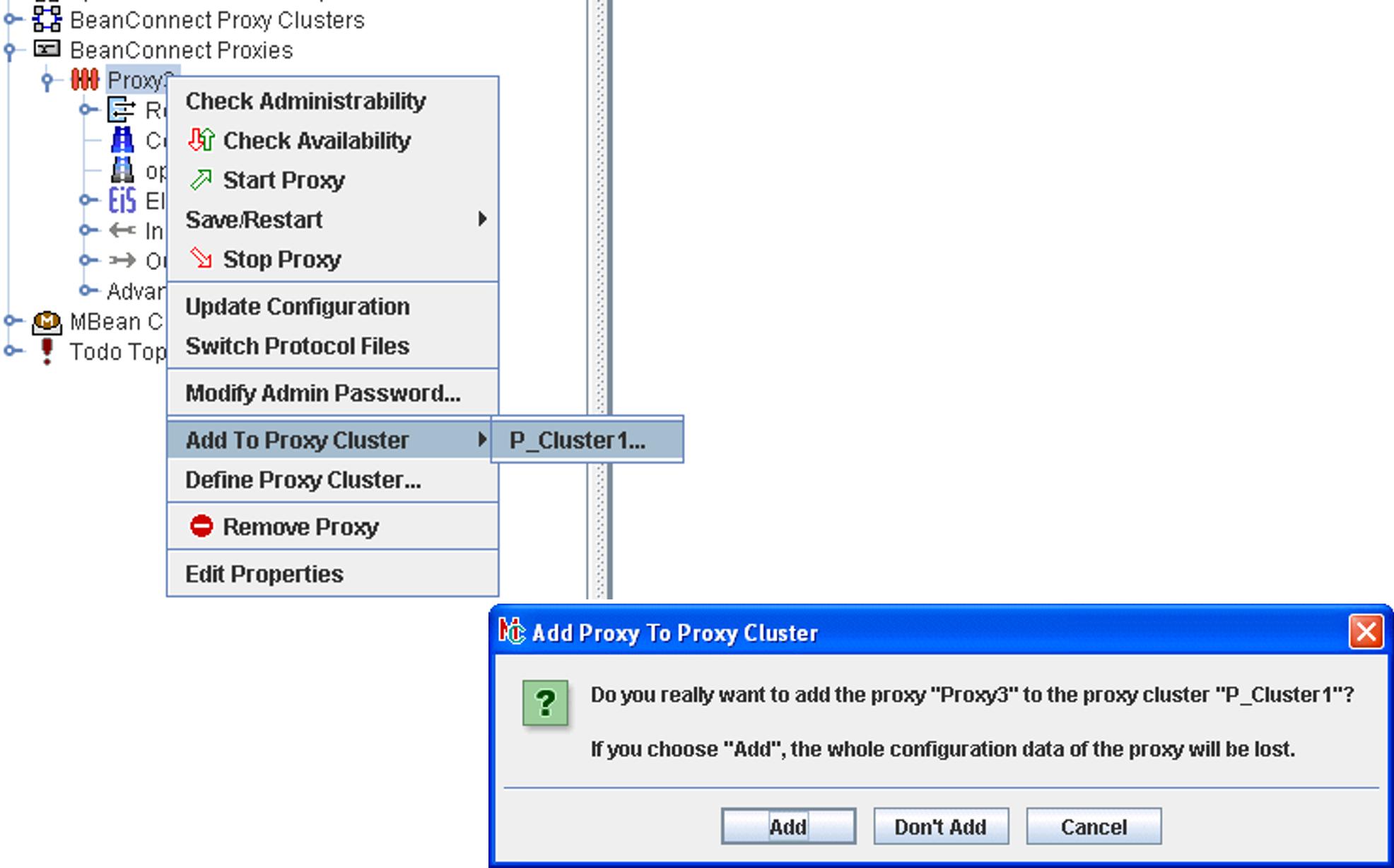Collapse the Proxy3 tree node
The width and height of the screenshot is (1394, 868).
[x=47, y=81]
